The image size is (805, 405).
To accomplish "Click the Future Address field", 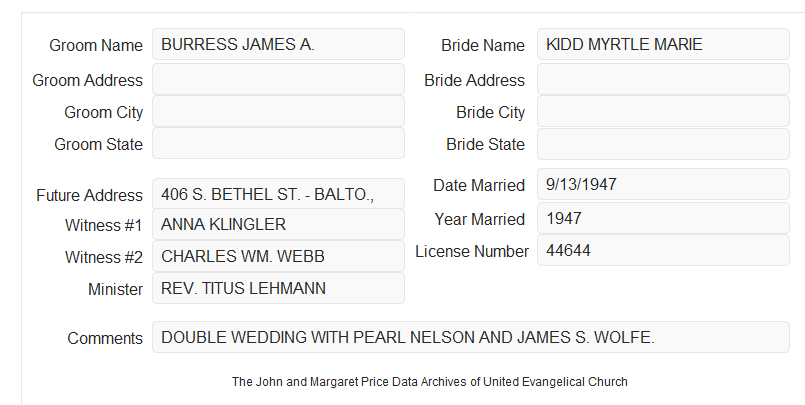I will point(278,194).
